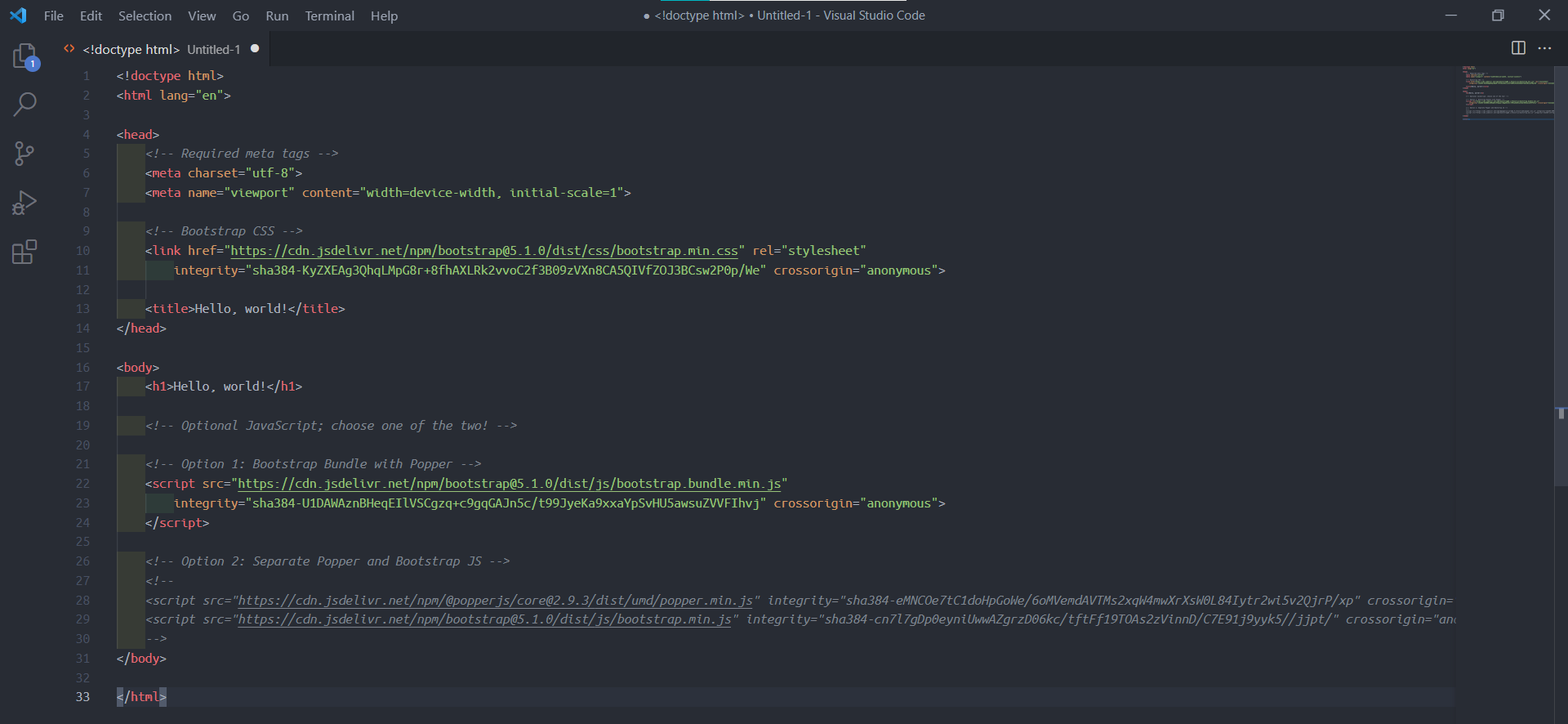Open the Run and Debug view

24,203
